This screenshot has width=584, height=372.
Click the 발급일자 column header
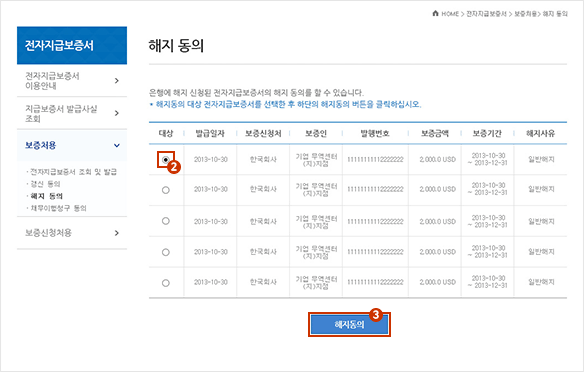[x=210, y=133]
